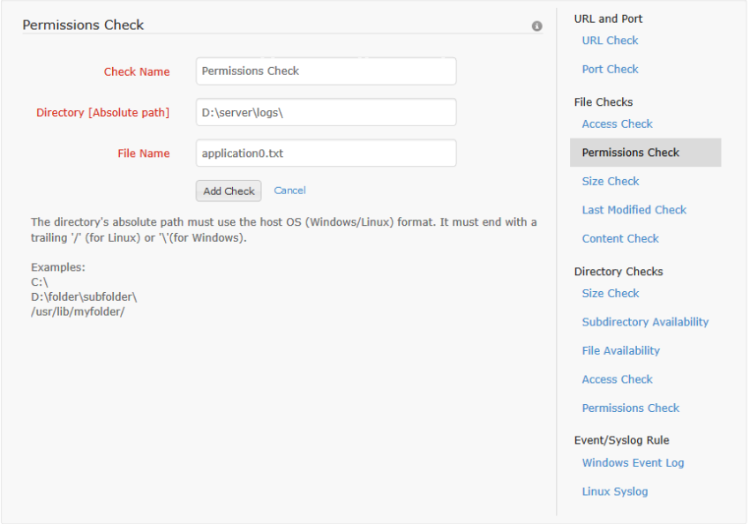Image resolution: width=750 pixels, height=524 pixels.
Task: Open Size Check under File Checks
Action: (x=610, y=181)
